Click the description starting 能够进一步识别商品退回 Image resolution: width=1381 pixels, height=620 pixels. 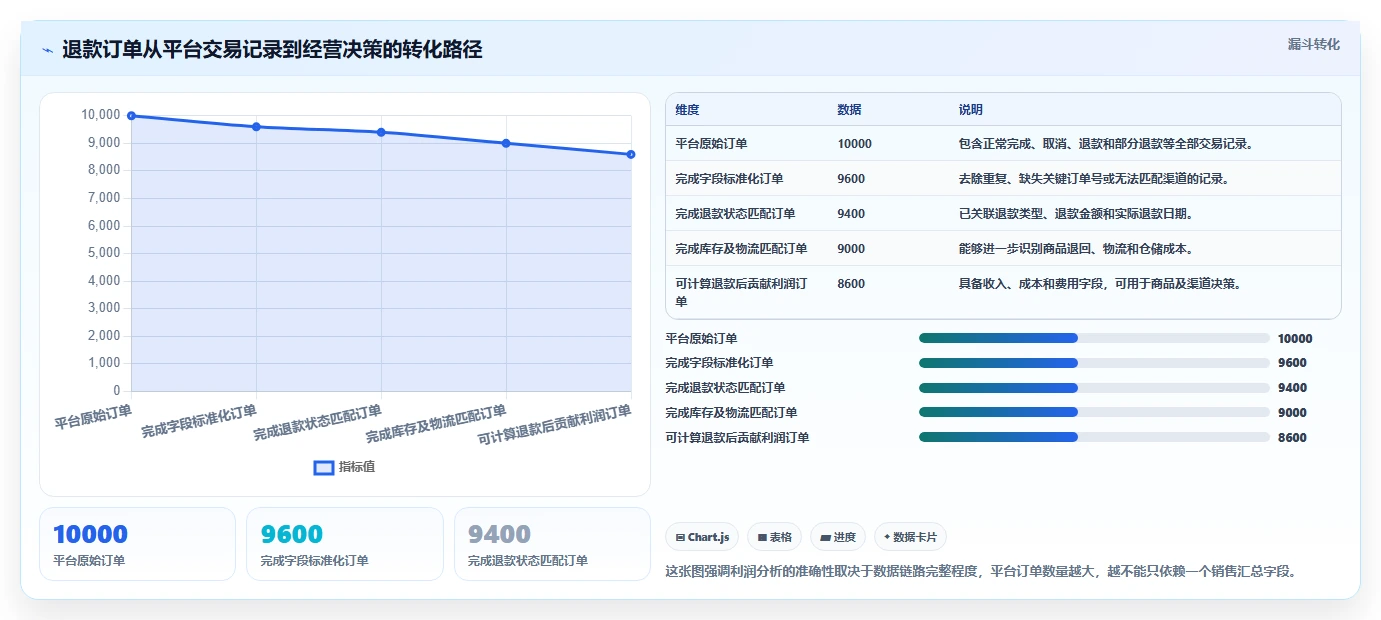pyautogui.click(x=1076, y=249)
